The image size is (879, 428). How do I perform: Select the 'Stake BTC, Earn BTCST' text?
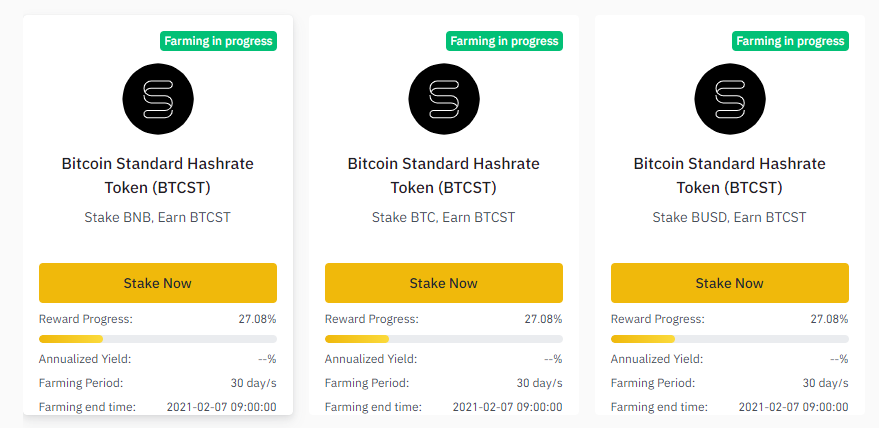click(444, 217)
